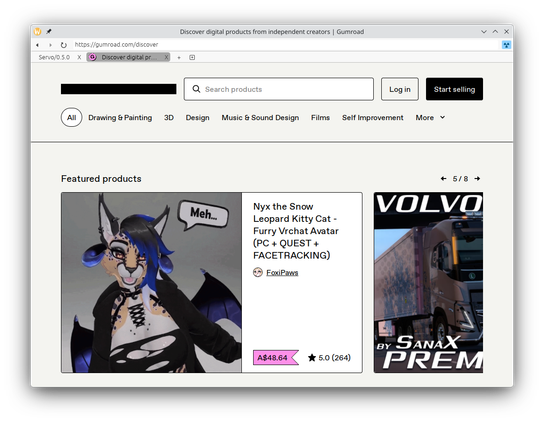This screenshot has width=544, height=423.
Task: Click the Log in button
Action: [400, 89]
